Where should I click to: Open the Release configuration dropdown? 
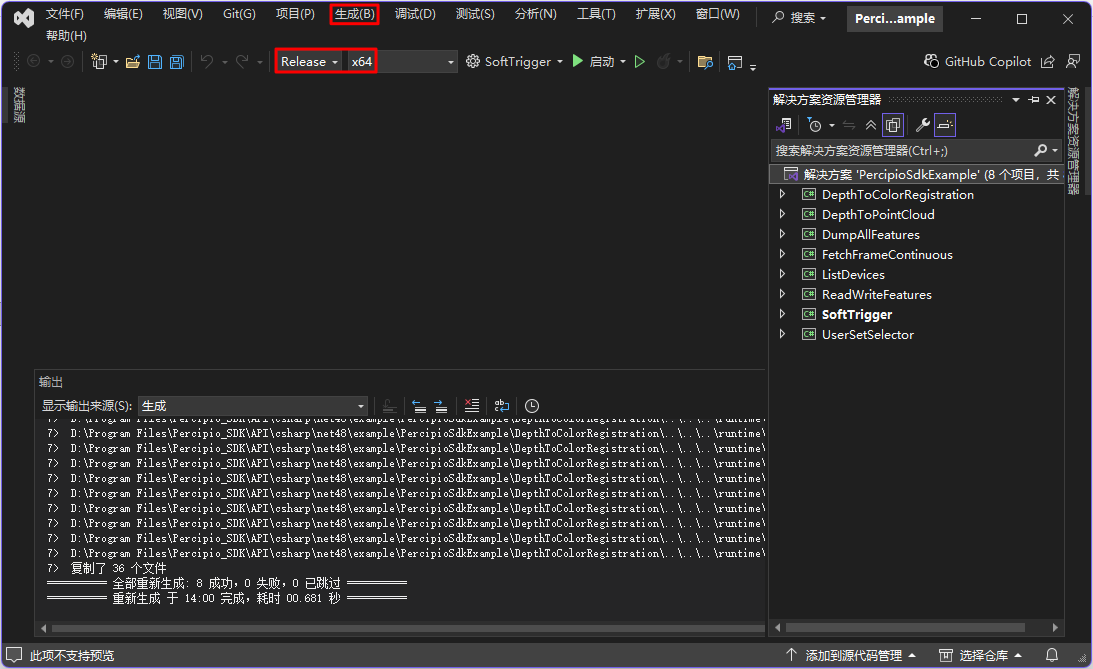click(307, 61)
